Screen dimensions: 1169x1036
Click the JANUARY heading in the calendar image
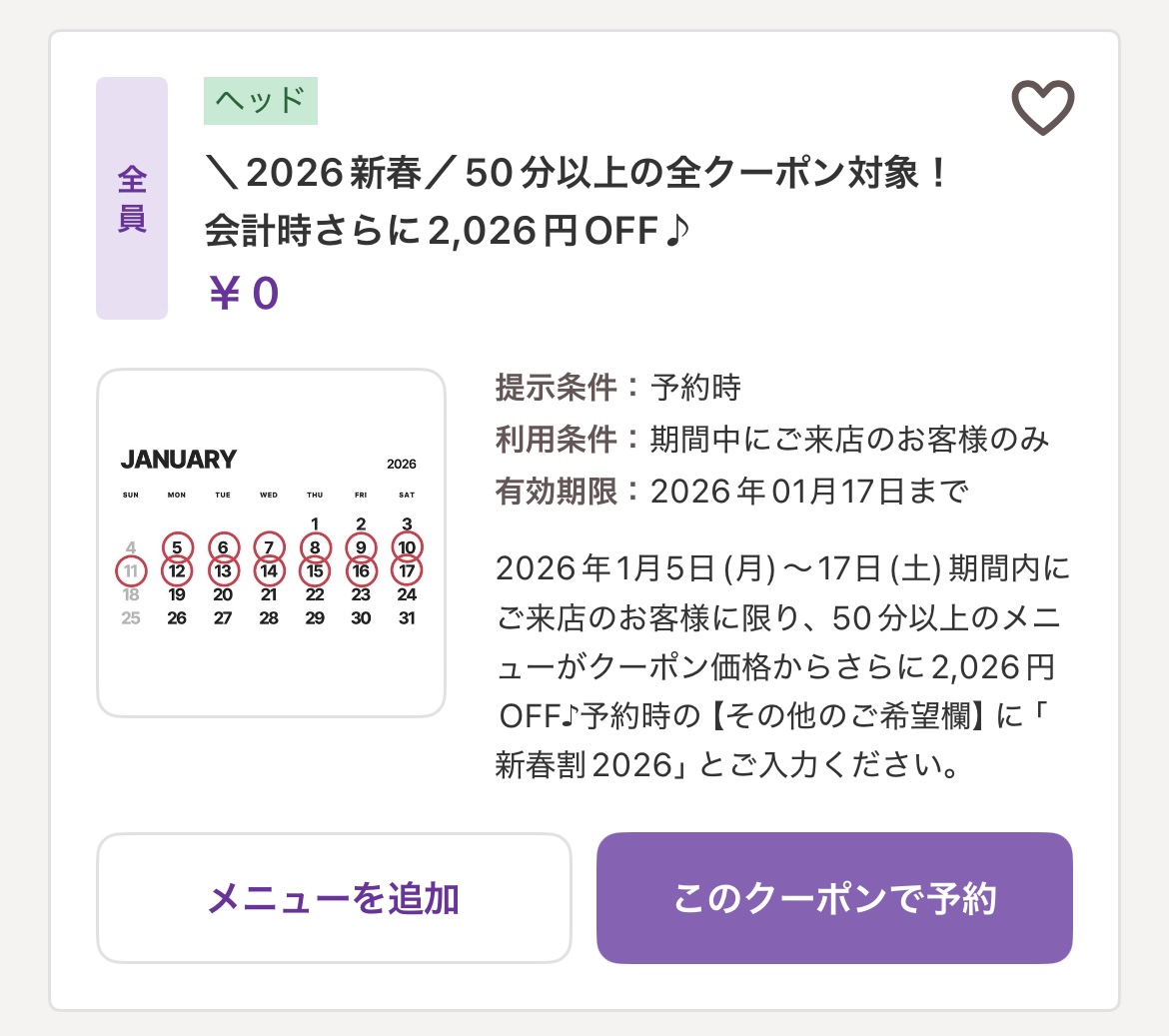(x=179, y=460)
